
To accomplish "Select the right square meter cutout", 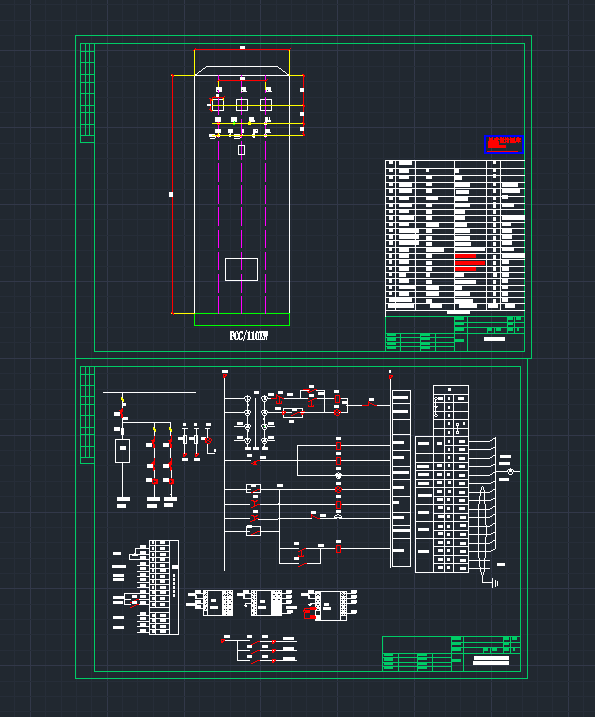I will [266, 105].
